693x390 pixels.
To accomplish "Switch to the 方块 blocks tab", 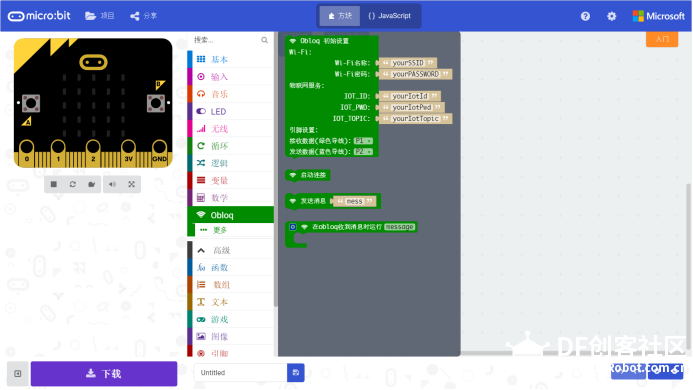I will 340,16.
